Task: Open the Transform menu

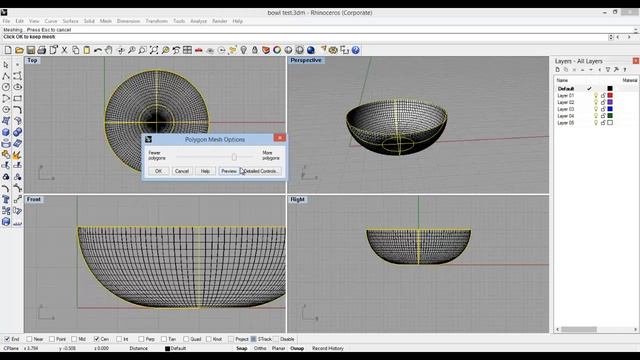Action: click(157, 21)
